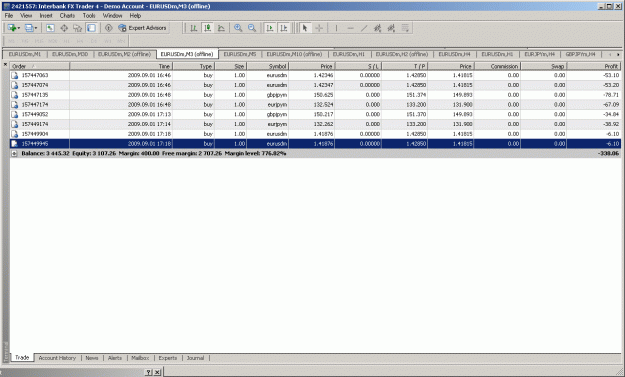The image size is (625, 377).
Task: Click the Zoom Out magnifier icon
Action: pyautogui.click(x=252, y=28)
